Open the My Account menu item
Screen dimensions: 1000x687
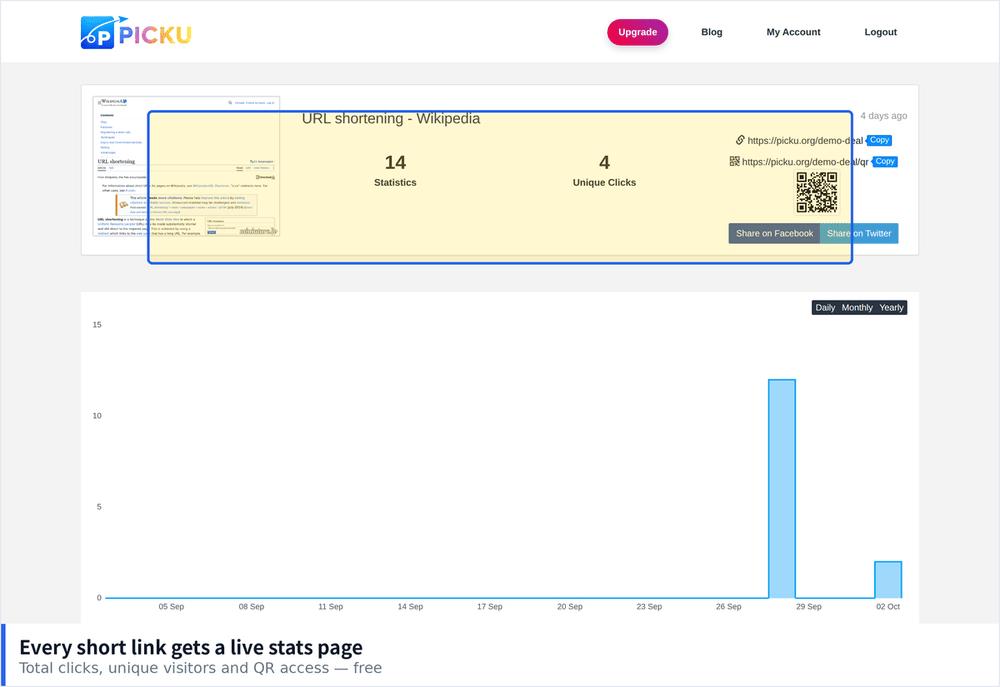[x=793, y=32]
